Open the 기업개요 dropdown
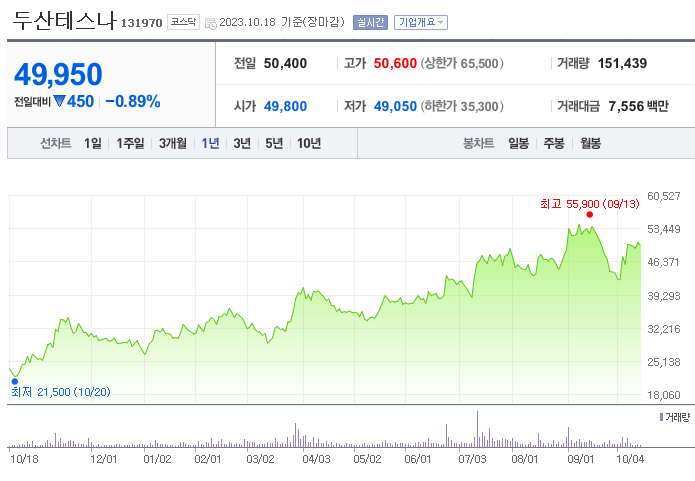This screenshot has height=481, width=695. pyautogui.click(x=421, y=22)
